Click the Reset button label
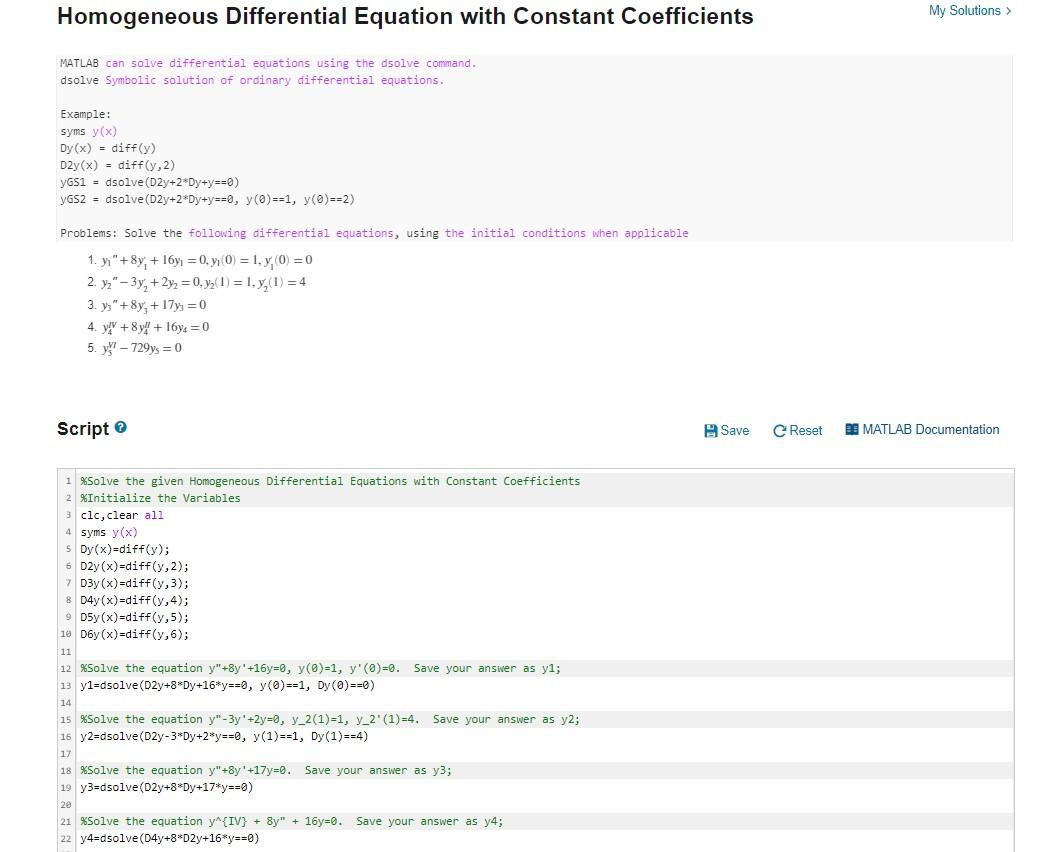The image size is (1038, 852). click(x=805, y=430)
